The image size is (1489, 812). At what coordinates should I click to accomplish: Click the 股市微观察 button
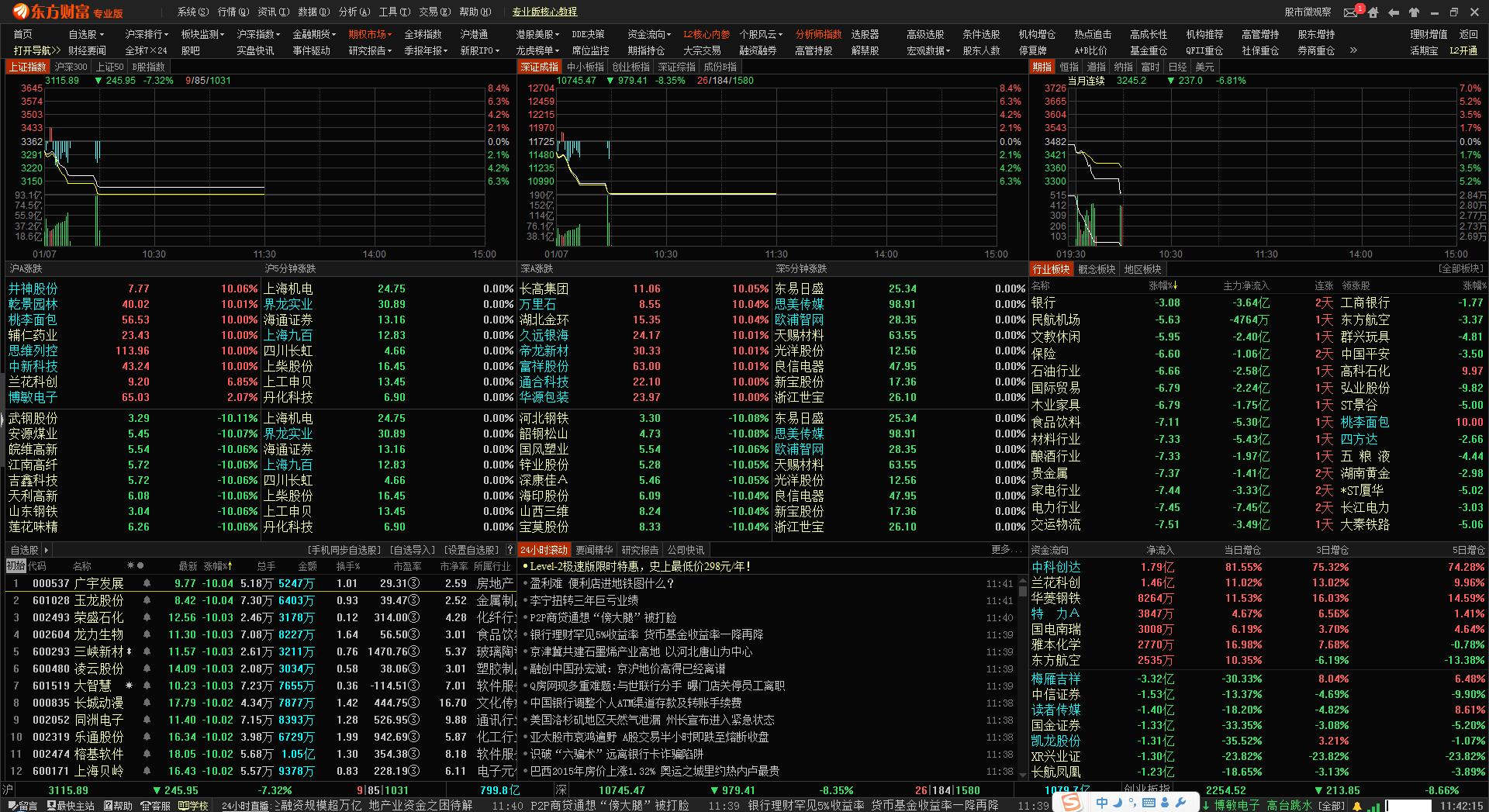[x=1308, y=12]
